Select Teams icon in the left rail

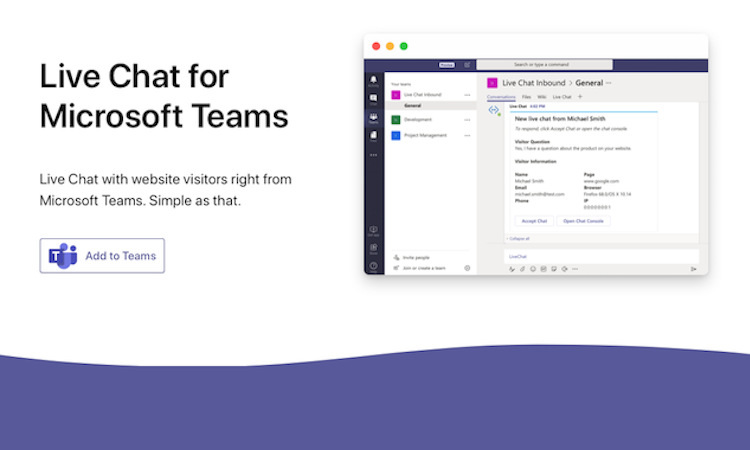(374, 118)
